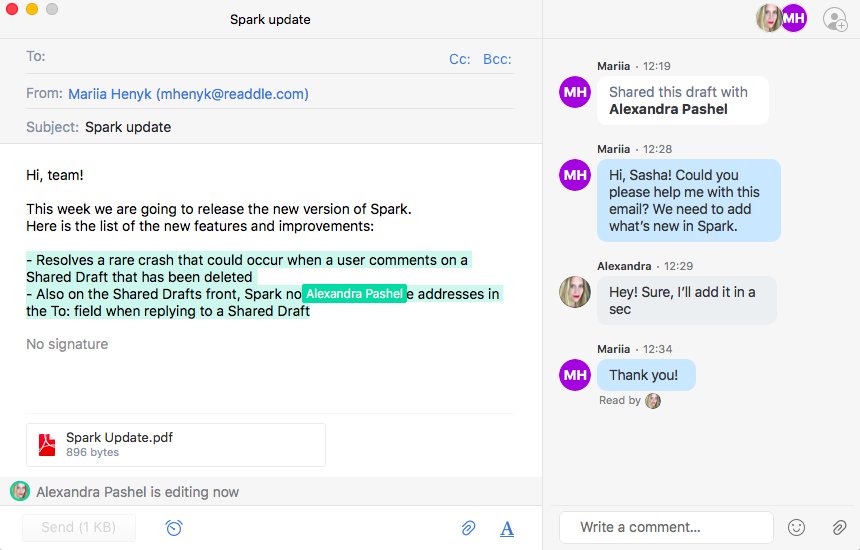
Task: Click the avatar beside 'Alexandra Pashel is editing now'
Action: tap(20, 491)
